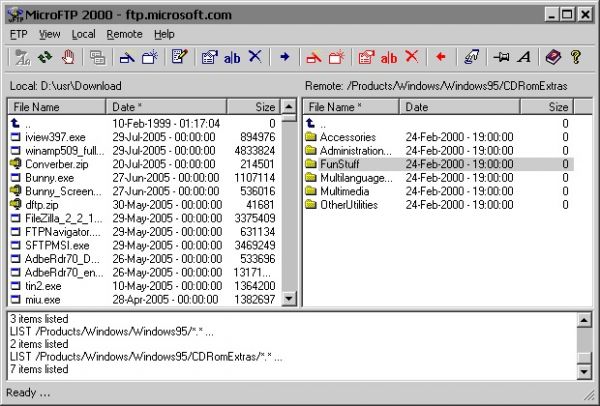Select iview397.exe in the local list
Image resolution: width=600 pixels, height=406 pixels.
pyautogui.click(x=55, y=137)
